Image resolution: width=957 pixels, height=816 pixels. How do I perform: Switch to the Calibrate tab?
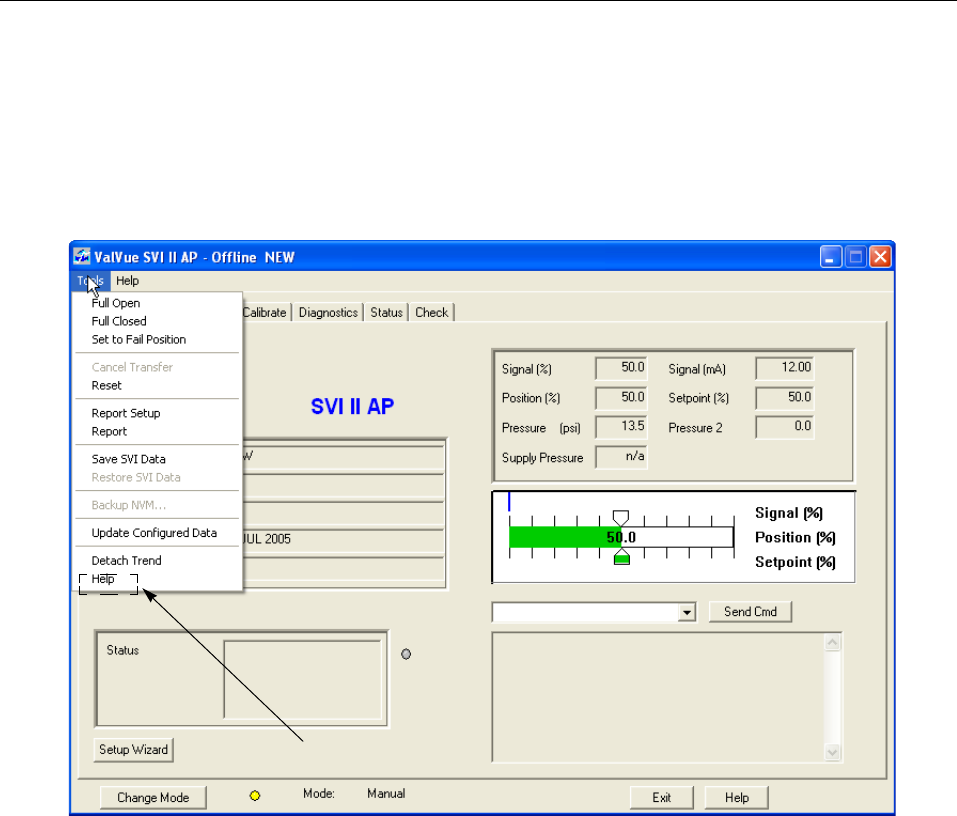coord(264,312)
